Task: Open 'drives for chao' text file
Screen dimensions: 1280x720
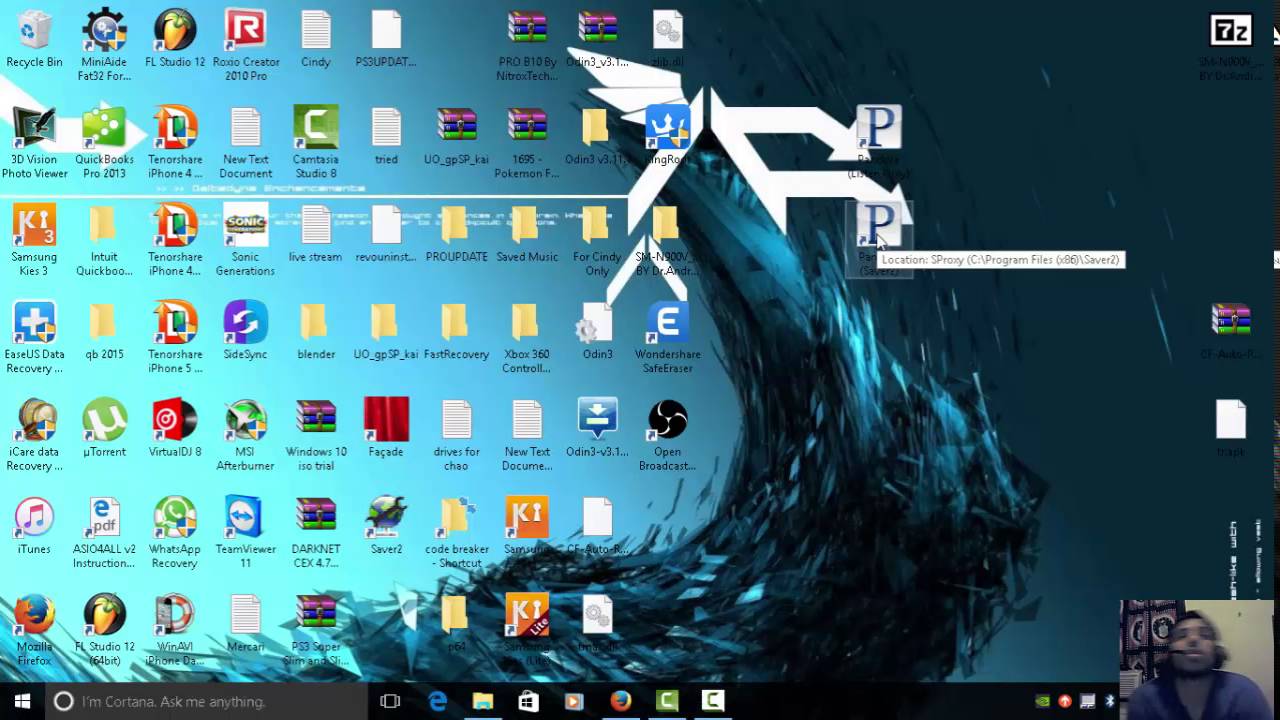Action: (x=456, y=435)
